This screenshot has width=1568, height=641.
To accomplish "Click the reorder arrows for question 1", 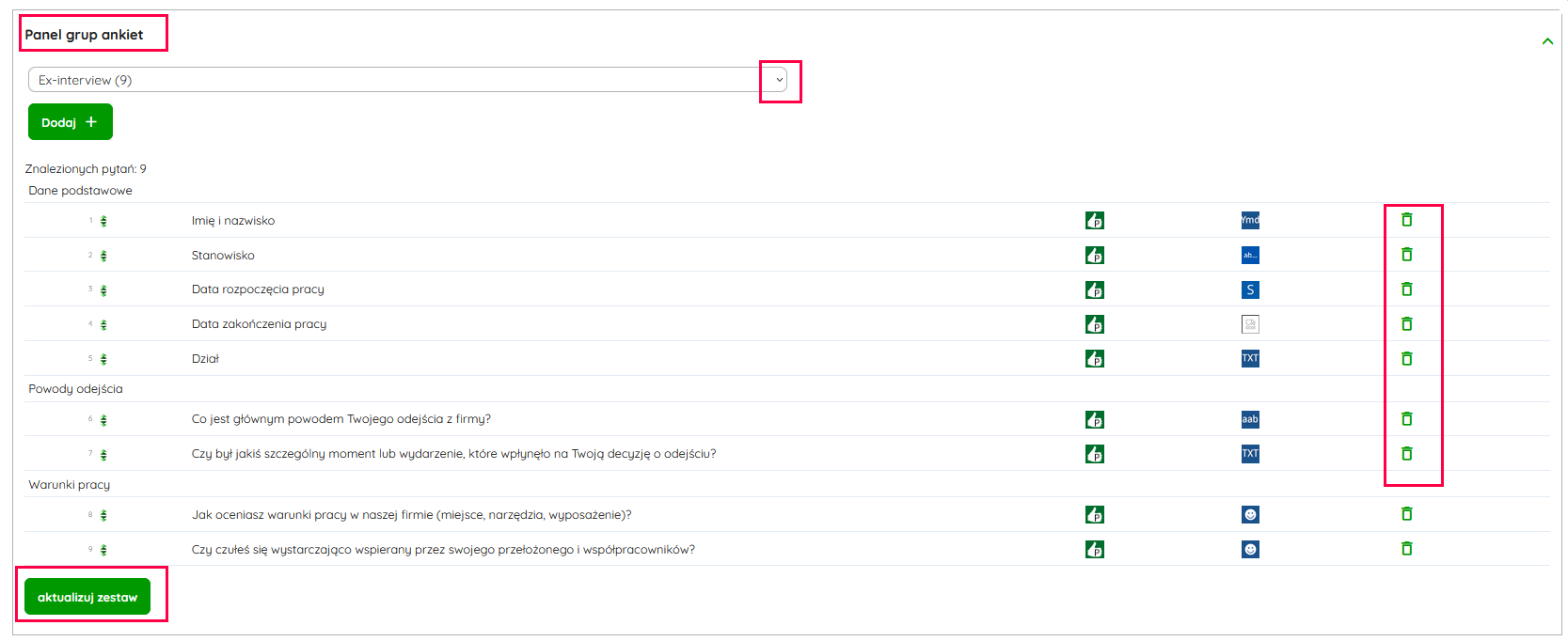I will [x=103, y=222].
